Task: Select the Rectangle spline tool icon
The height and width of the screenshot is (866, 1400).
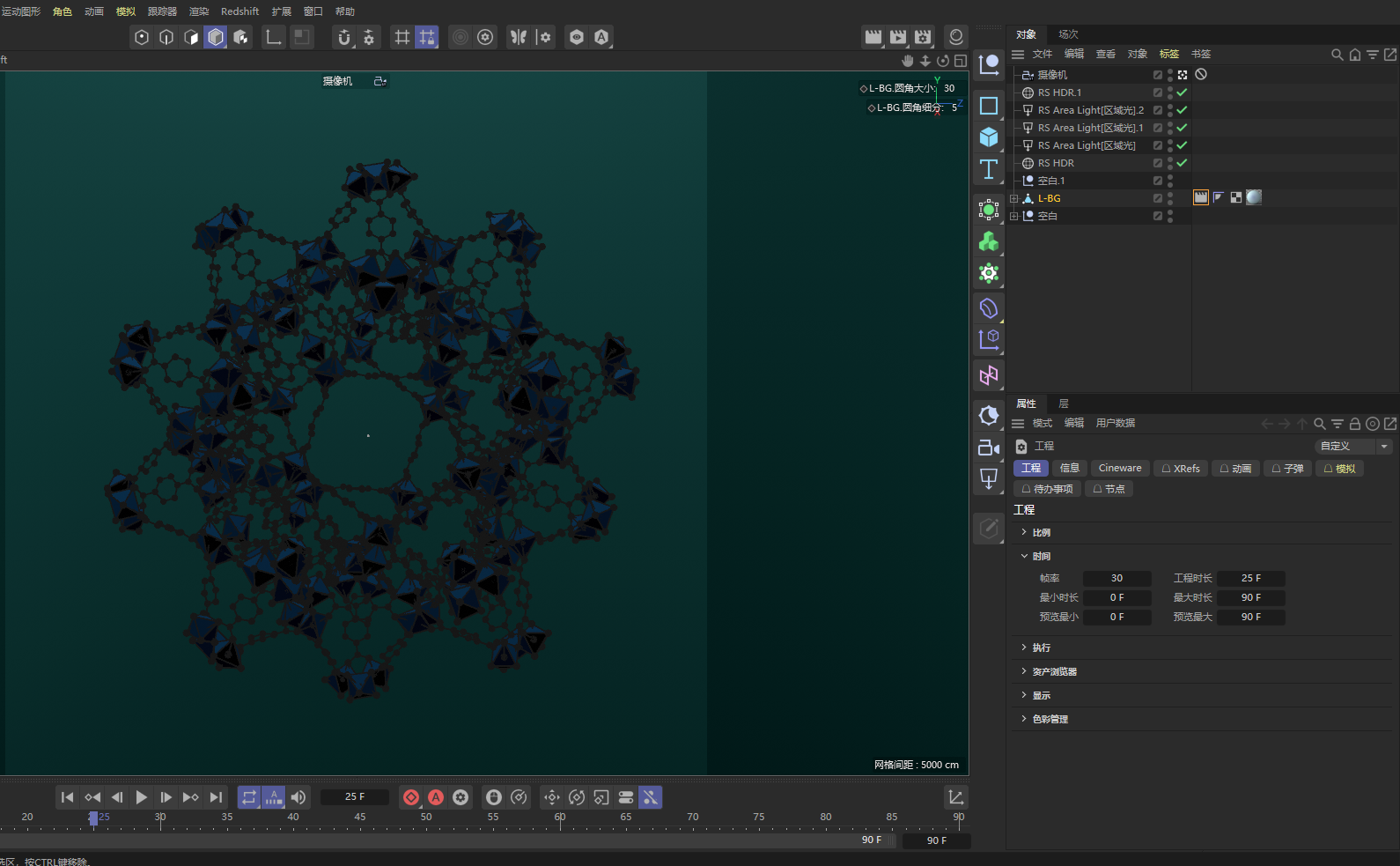Action: (x=989, y=106)
